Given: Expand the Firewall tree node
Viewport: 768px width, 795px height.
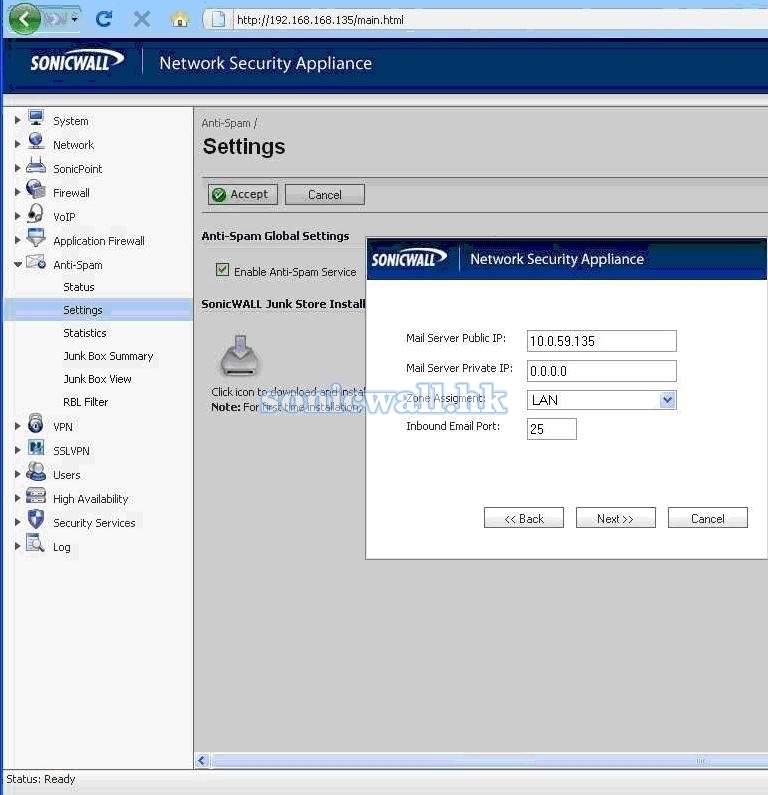Looking at the screenshot, I should [17, 192].
